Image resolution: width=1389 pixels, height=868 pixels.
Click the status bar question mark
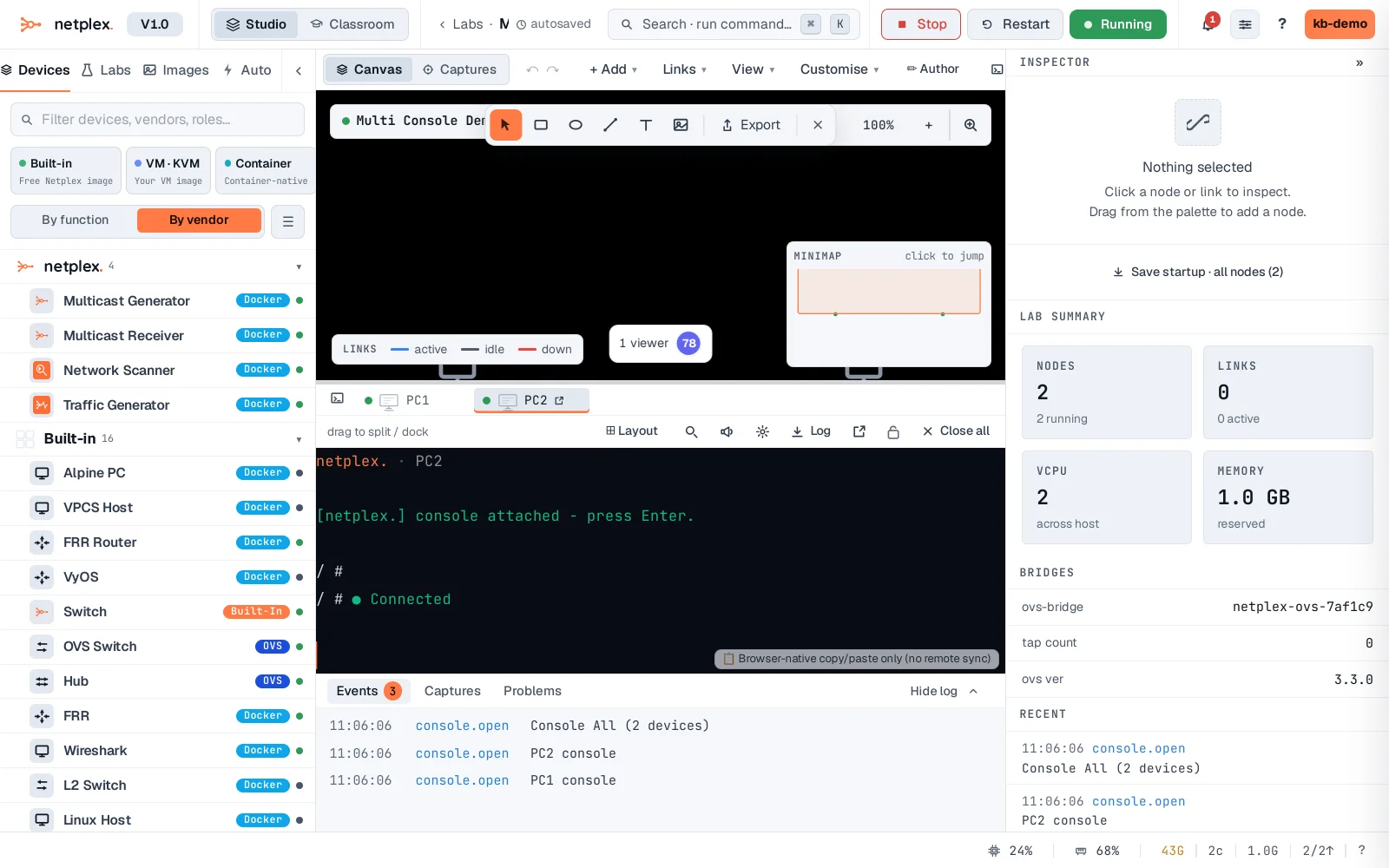tap(1361, 851)
